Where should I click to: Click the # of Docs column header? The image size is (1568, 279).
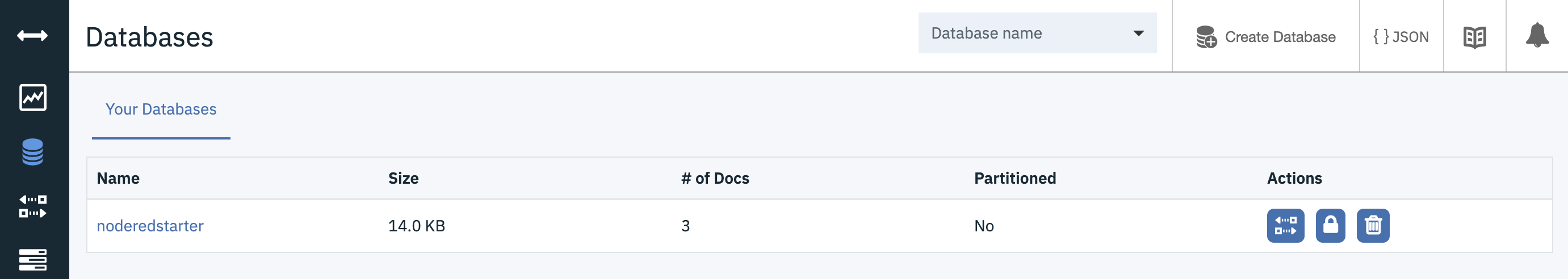(x=715, y=178)
